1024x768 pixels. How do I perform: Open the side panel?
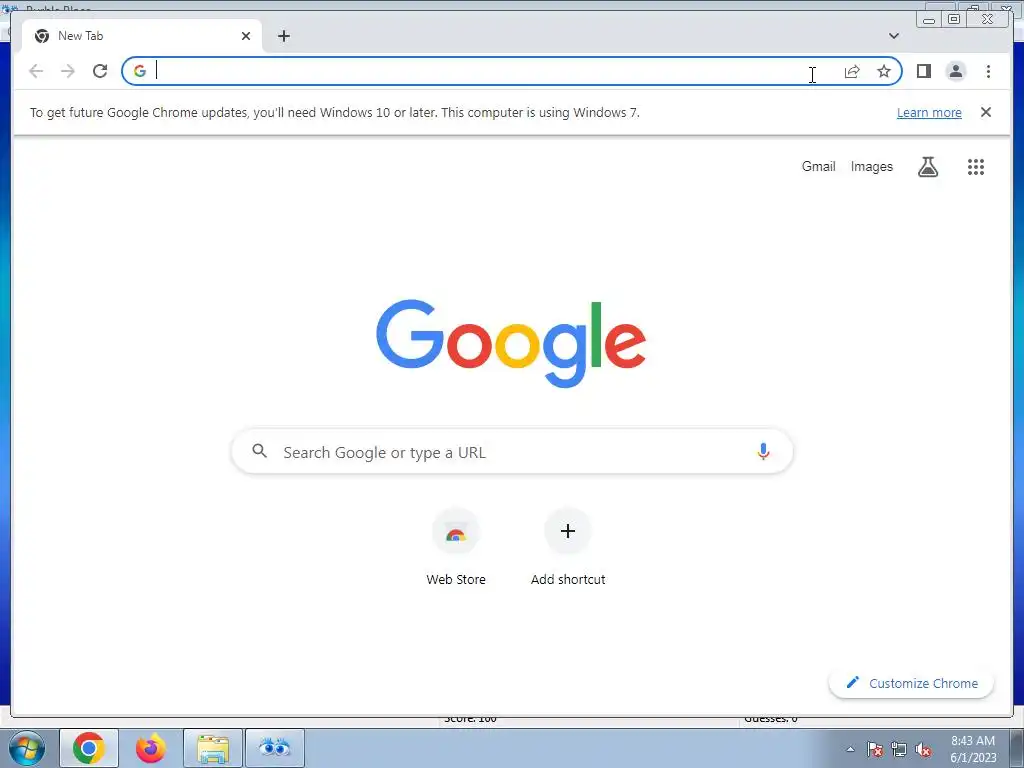point(923,71)
